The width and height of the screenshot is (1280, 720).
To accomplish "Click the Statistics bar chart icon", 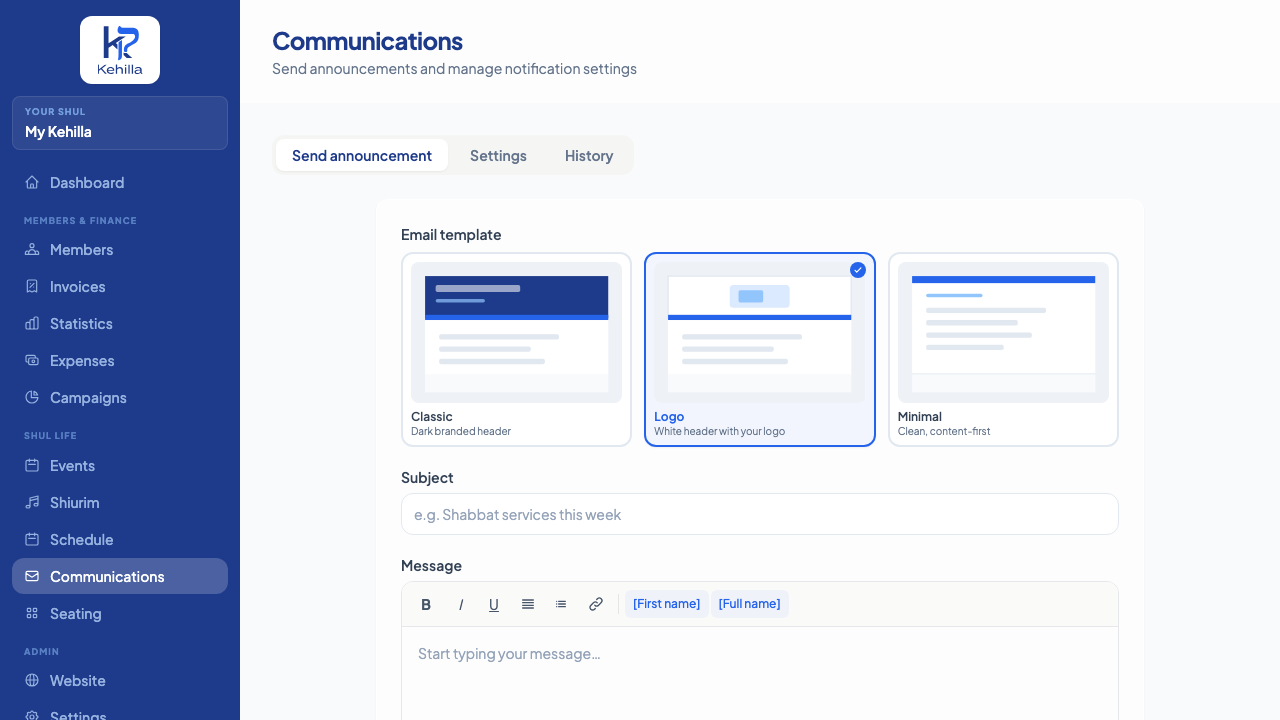I will click(32, 323).
